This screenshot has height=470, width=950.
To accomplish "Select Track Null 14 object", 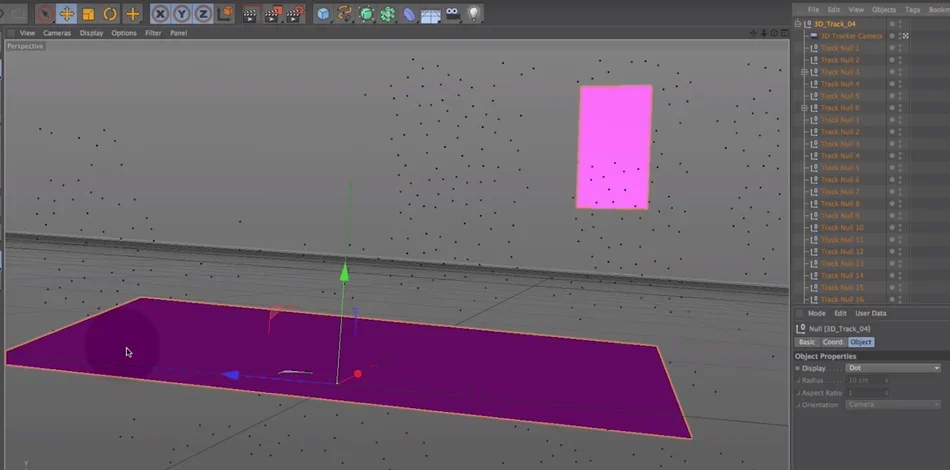I will pyautogui.click(x=842, y=276).
